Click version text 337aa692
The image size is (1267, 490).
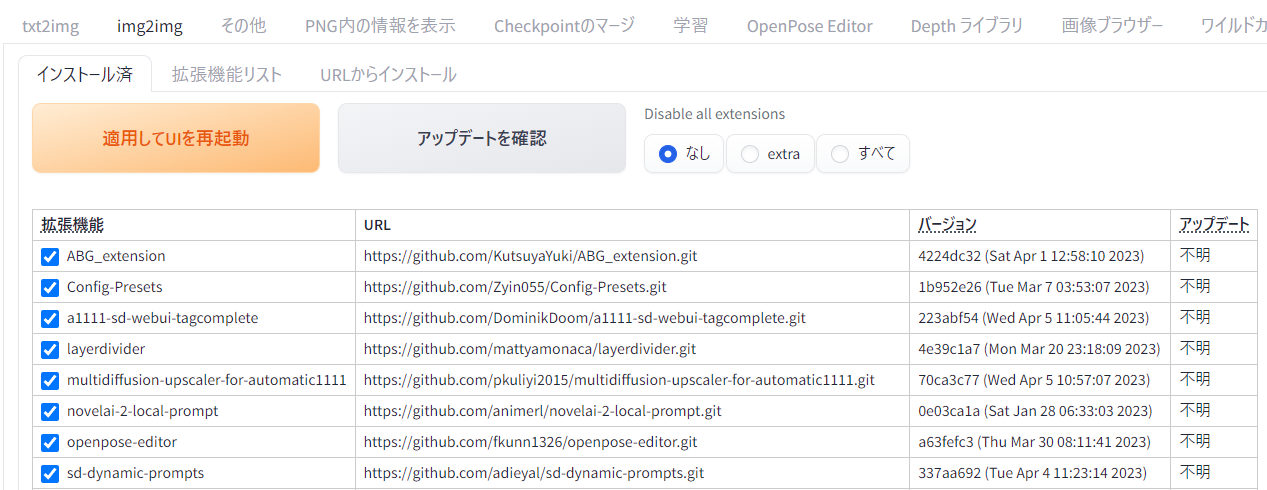pos(949,473)
